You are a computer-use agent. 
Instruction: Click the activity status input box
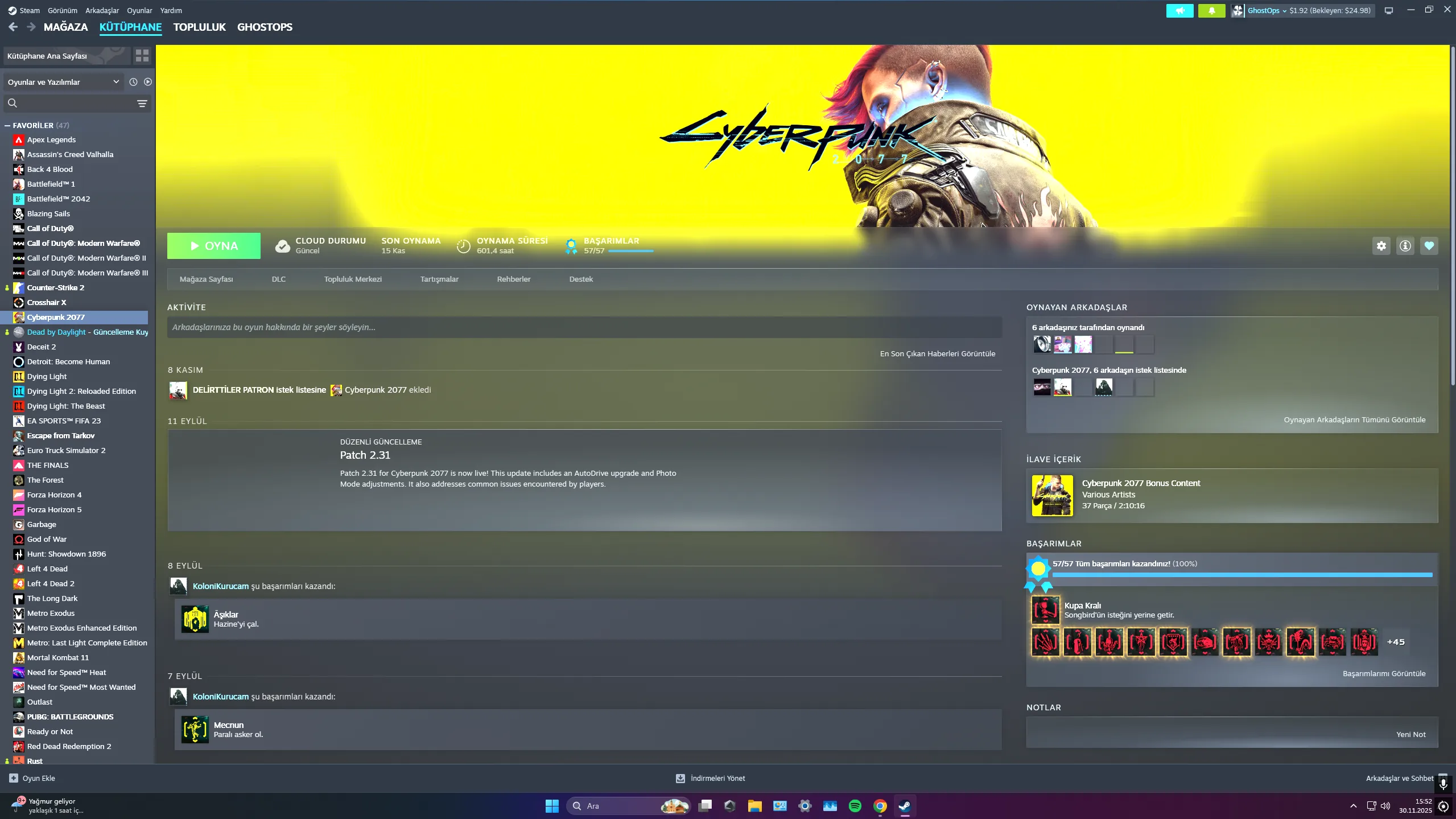pos(584,327)
